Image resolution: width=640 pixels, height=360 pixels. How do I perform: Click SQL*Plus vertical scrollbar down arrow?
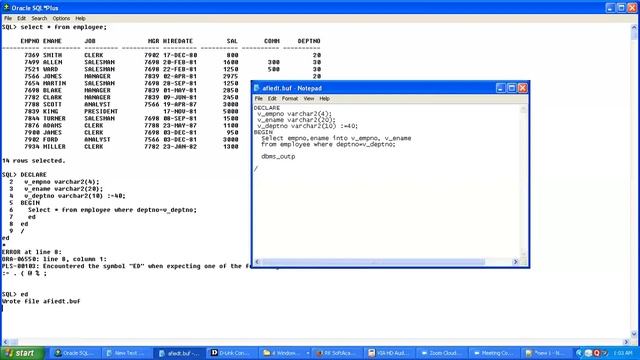[x=634, y=334]
